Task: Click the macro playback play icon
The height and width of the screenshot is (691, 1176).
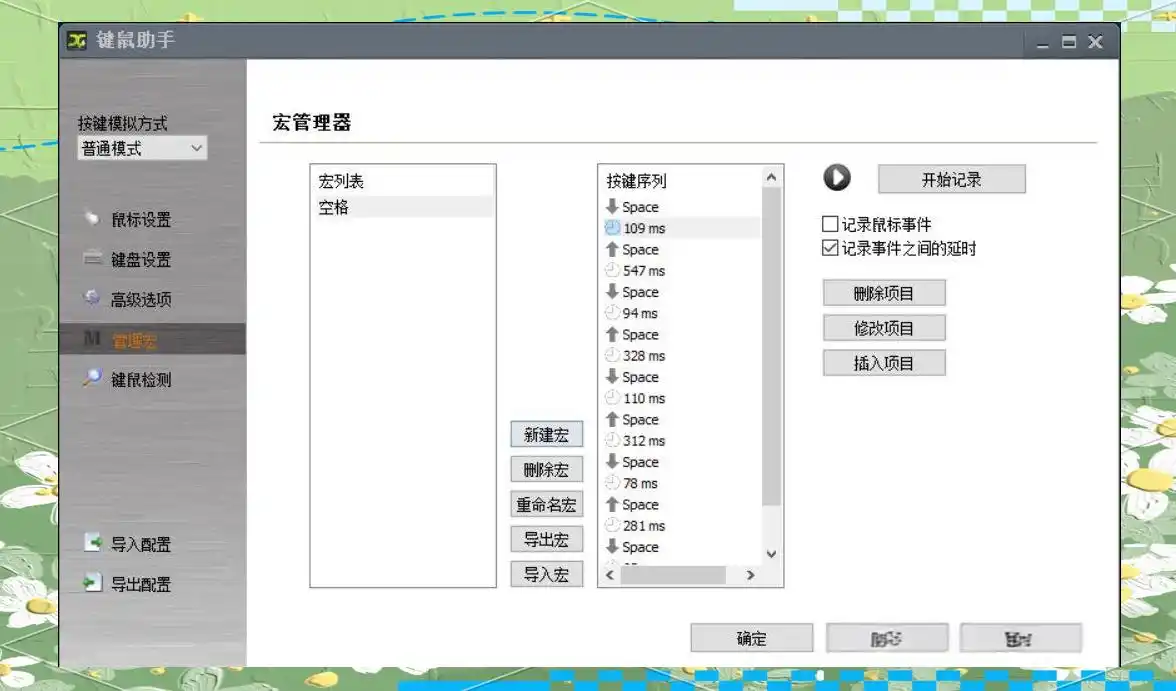Action: point(837,179)
